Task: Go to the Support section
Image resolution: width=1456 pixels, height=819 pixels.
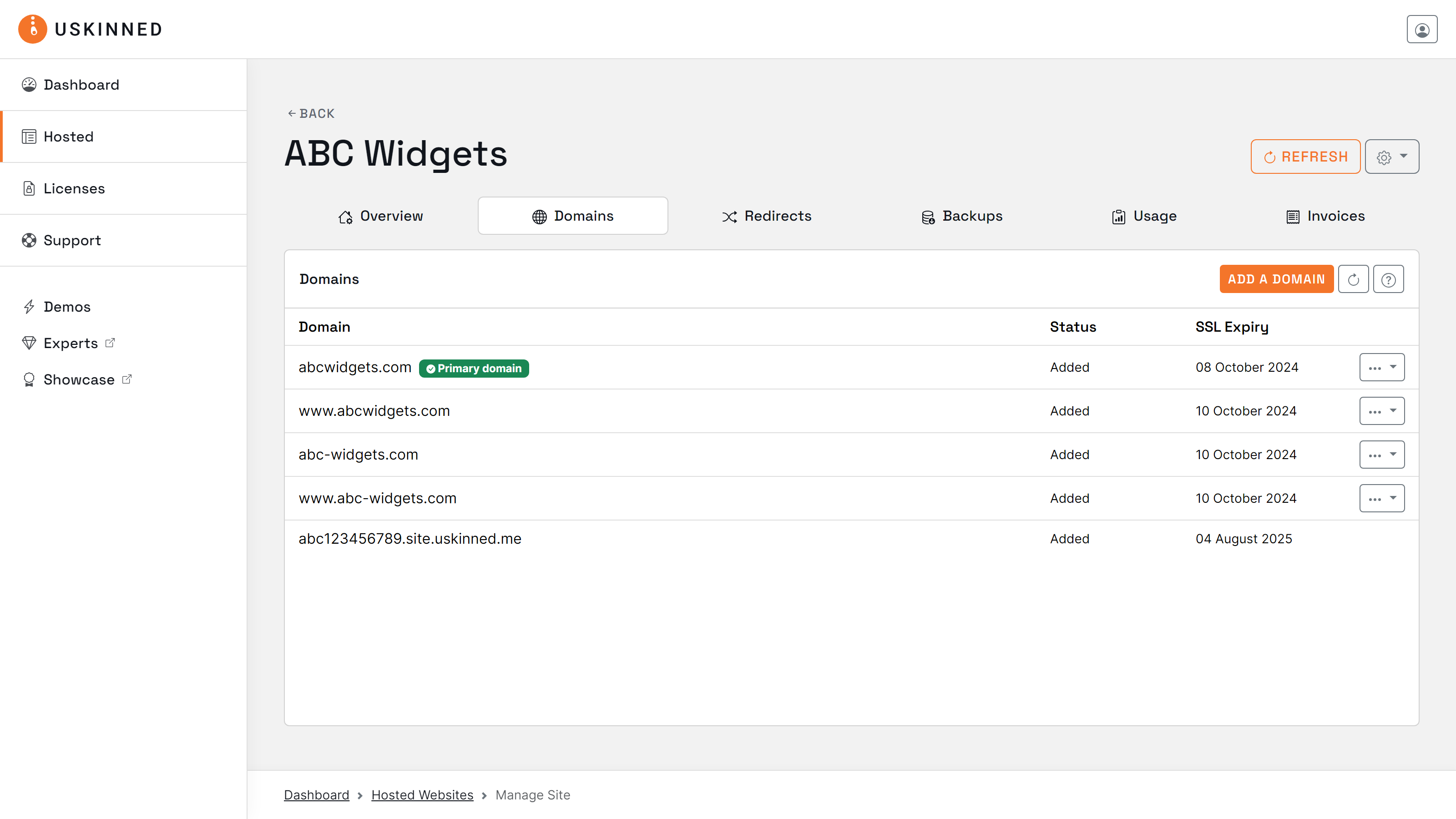Action: pyautogui.click(x=72, y=240)
